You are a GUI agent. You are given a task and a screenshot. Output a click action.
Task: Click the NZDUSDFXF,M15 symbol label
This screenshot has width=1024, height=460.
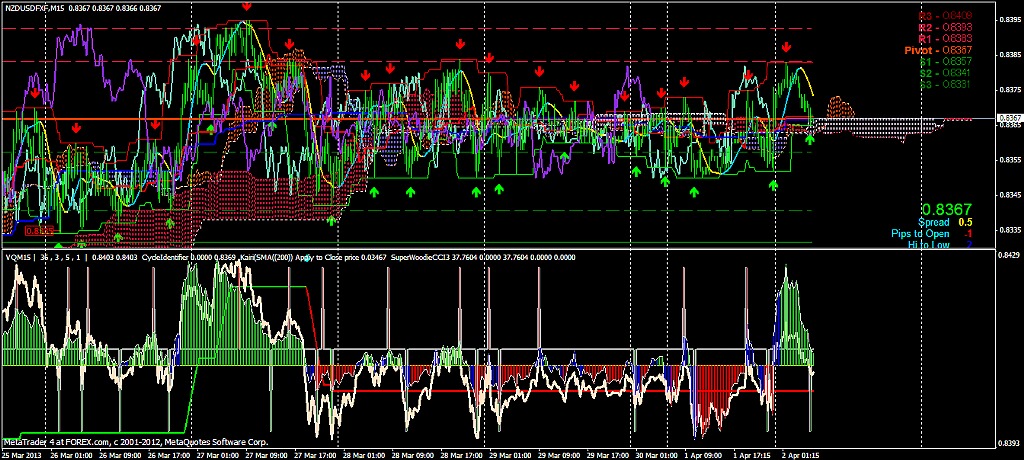[x=42, y=7]
